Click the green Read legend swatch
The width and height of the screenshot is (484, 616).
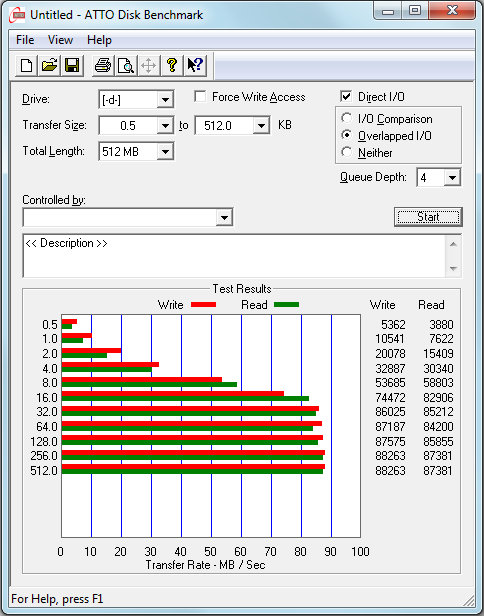click(286, 304)
